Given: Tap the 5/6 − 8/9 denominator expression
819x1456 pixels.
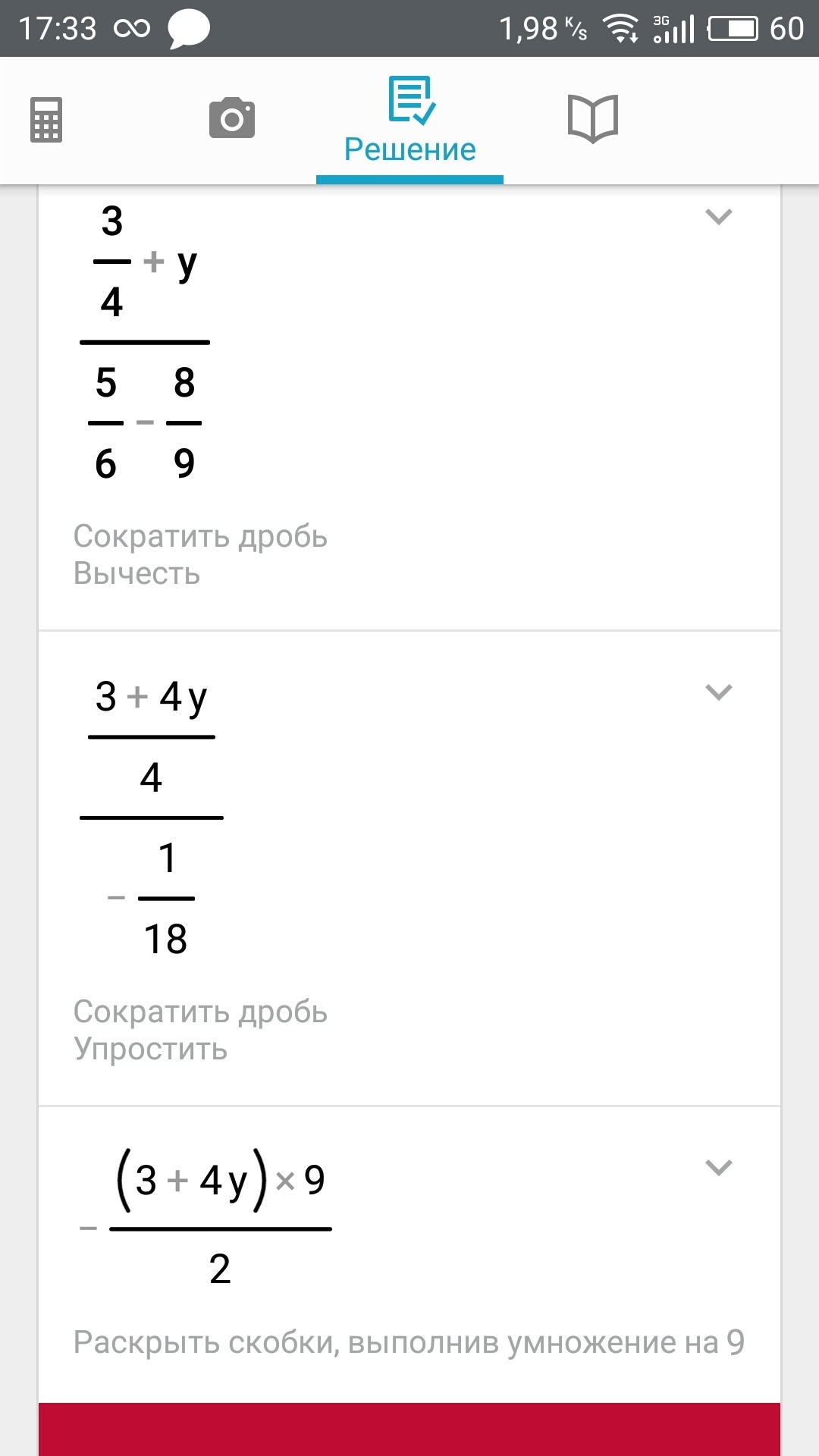Looking at the screenshot, I should (145, 423).
